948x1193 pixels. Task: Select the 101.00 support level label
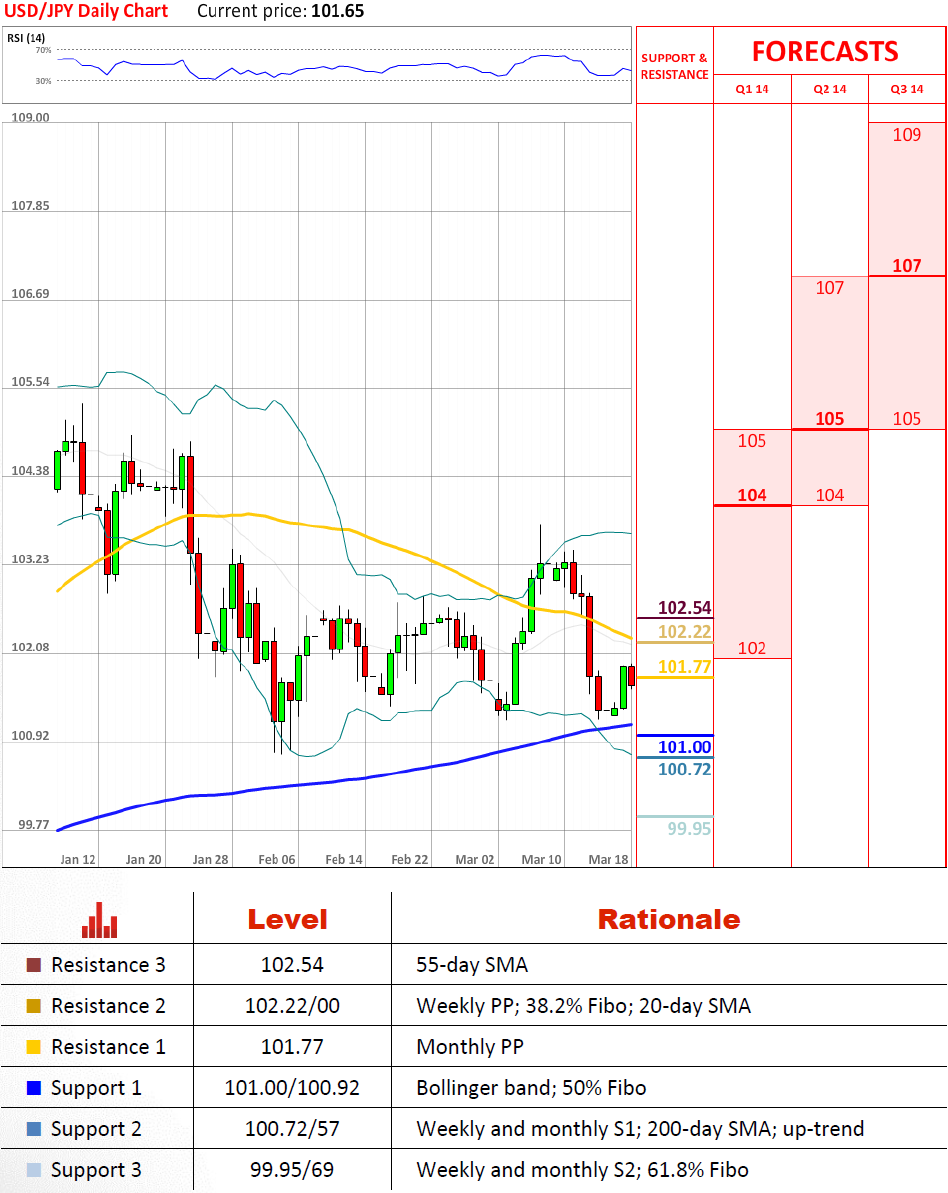[685, 747]
